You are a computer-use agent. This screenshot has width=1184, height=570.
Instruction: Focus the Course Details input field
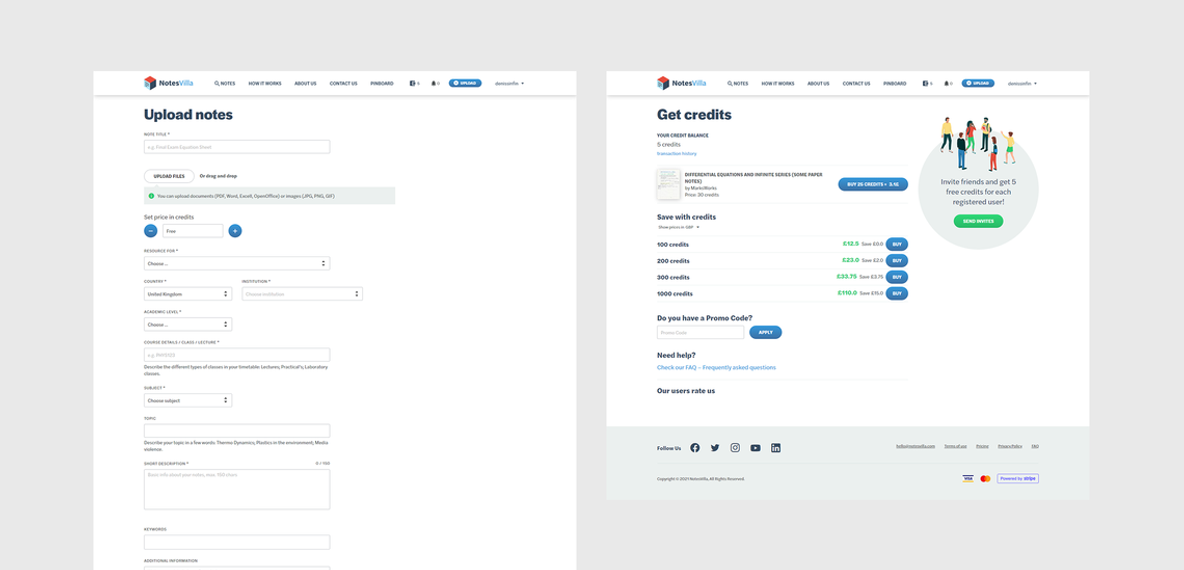pos(237,355)
